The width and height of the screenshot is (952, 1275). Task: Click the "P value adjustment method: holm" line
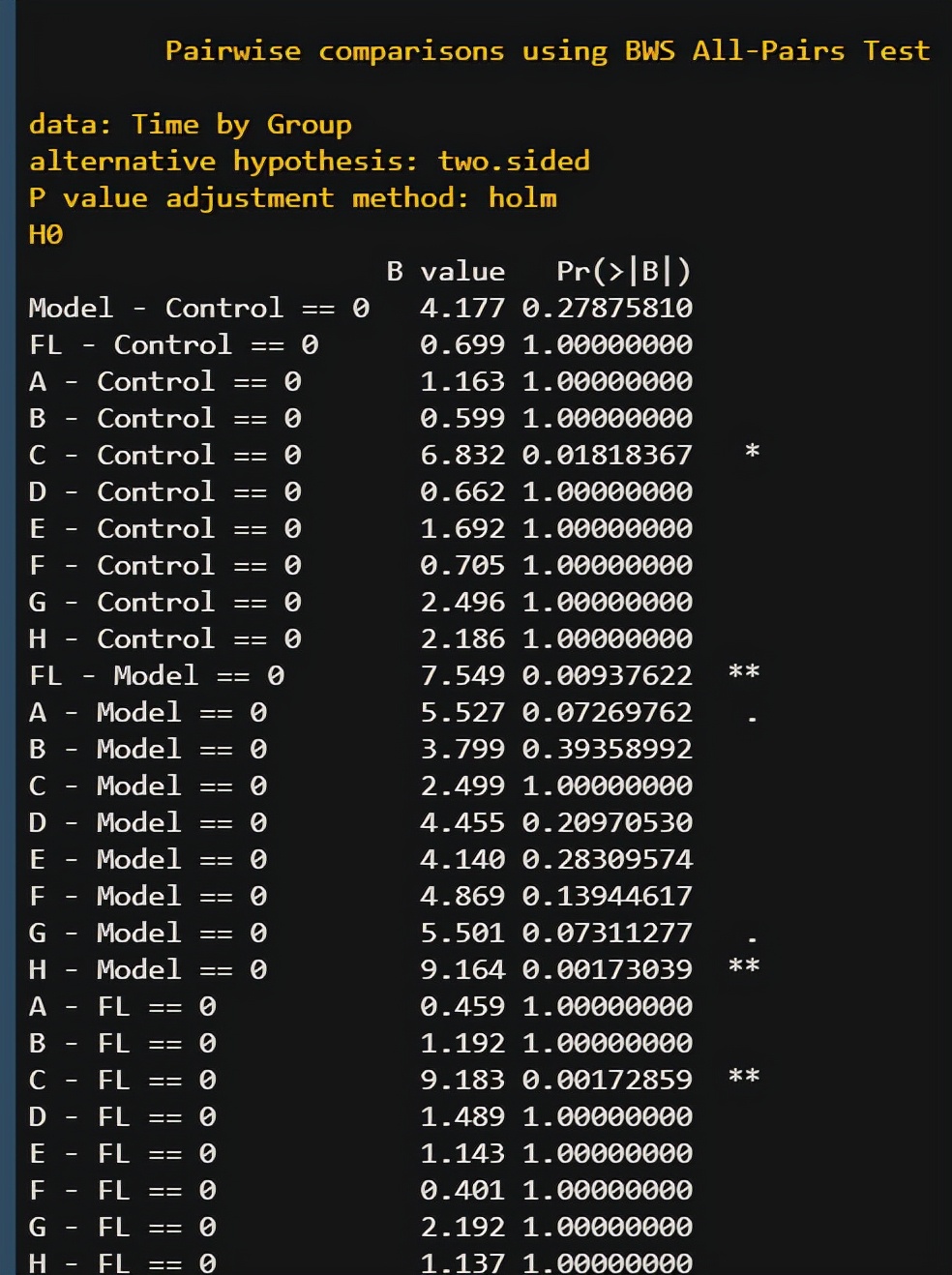click(292, 198)
